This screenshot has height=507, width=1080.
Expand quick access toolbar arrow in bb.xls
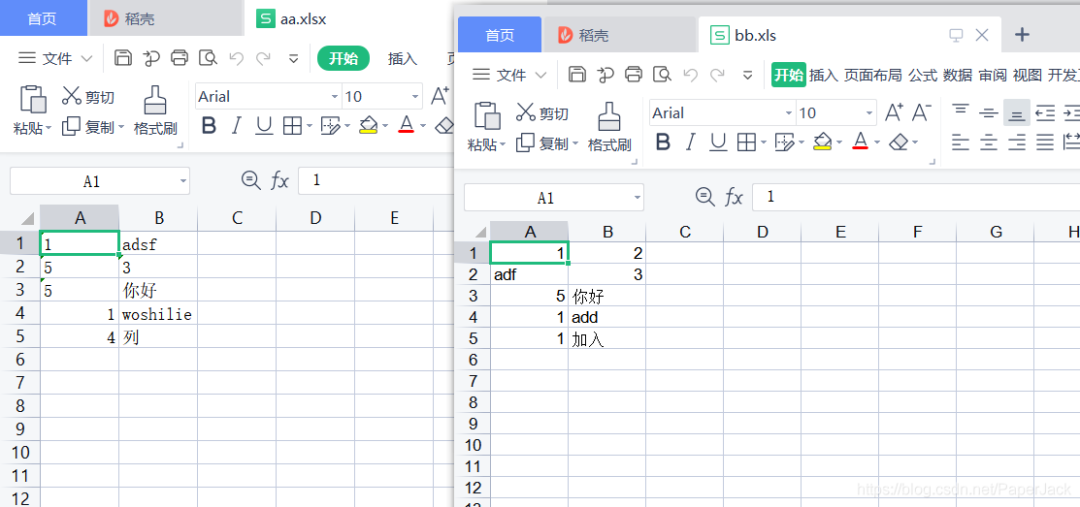748,75
